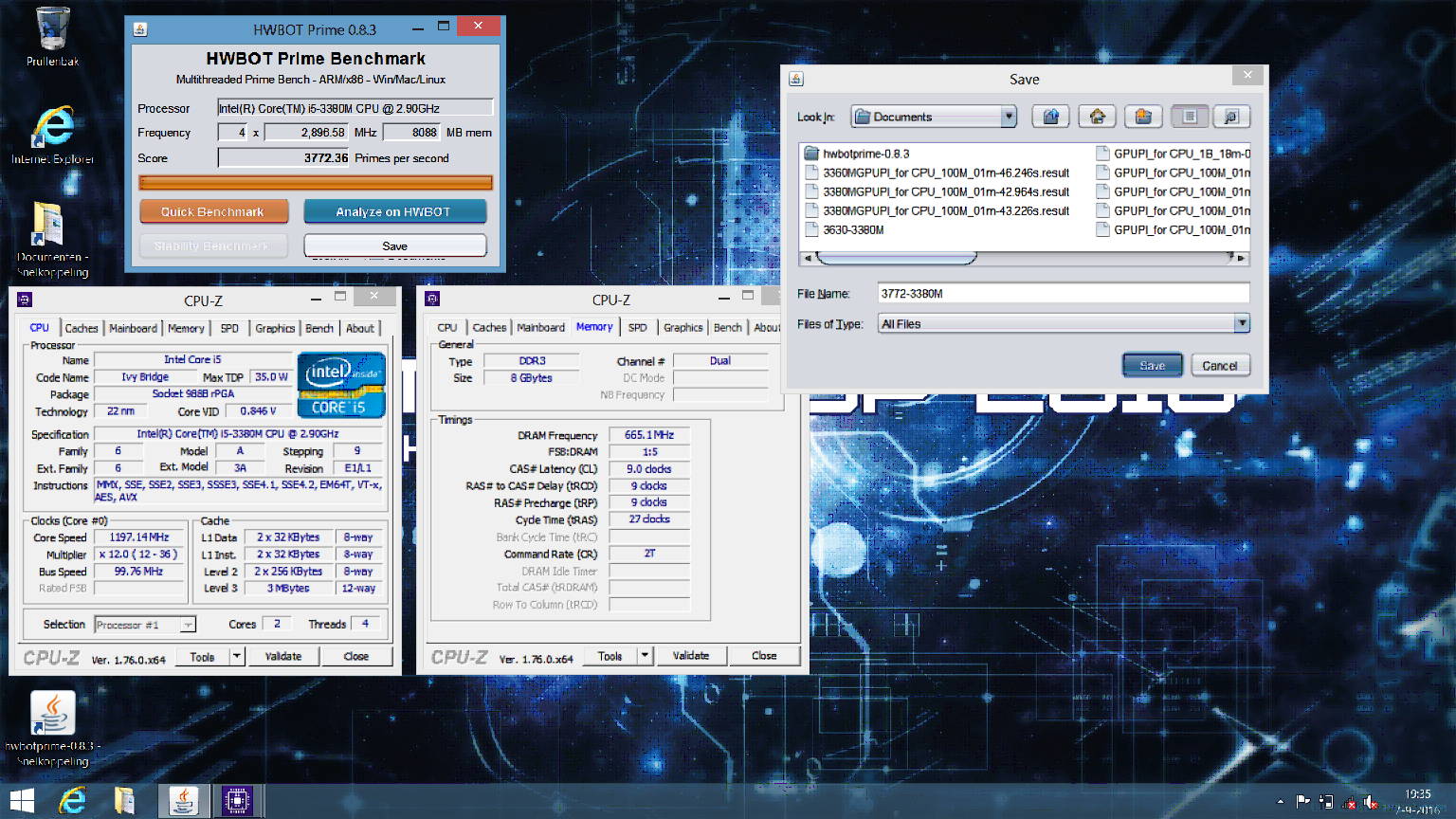Click right scroll arrow of file list
The height and width of the screenshot is (819, 1456).
tap(1242, 258)
